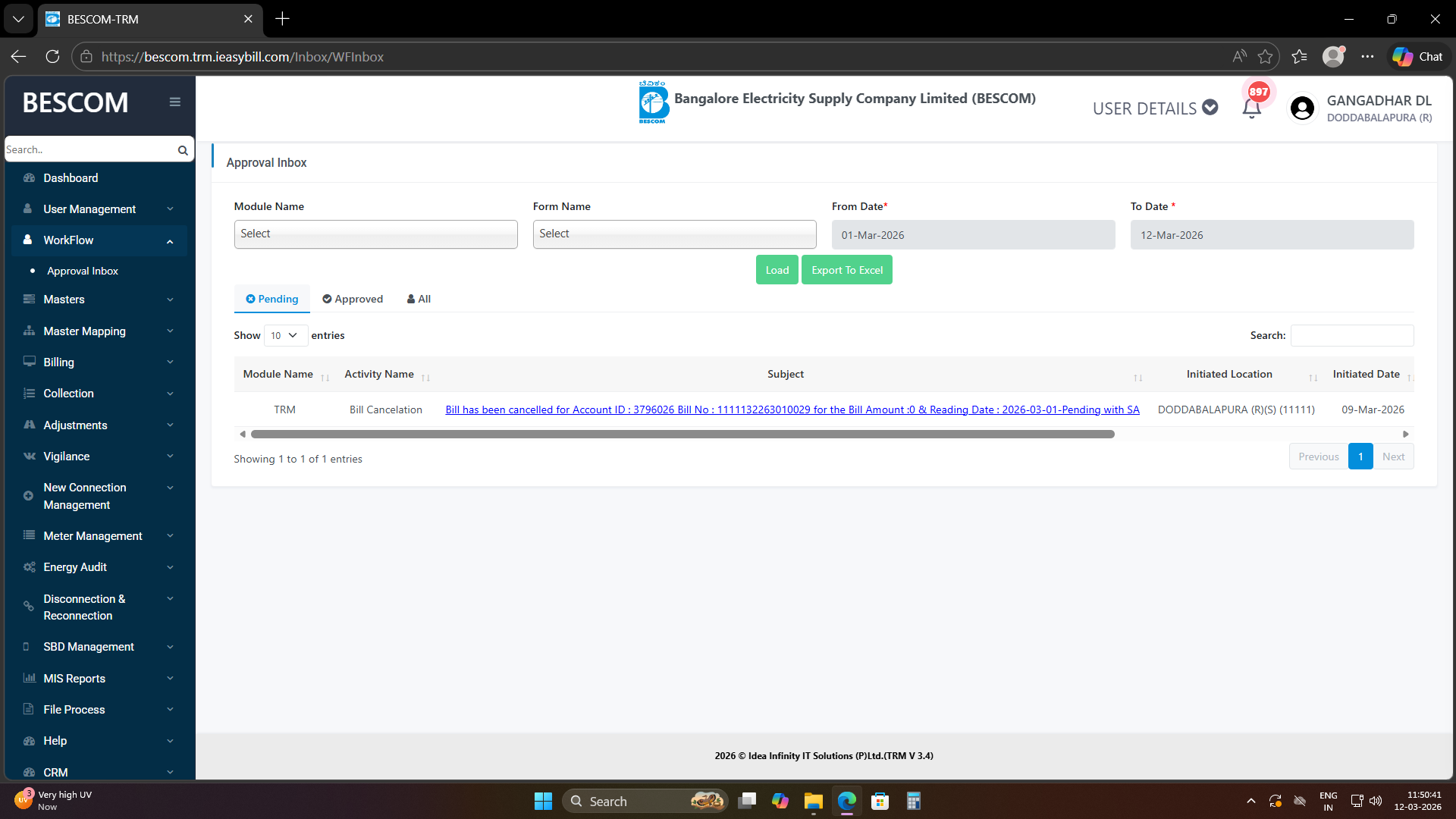The image size is (1456, 819).
Task: Open the show entries count dropdown
Action: click(285, 336)
